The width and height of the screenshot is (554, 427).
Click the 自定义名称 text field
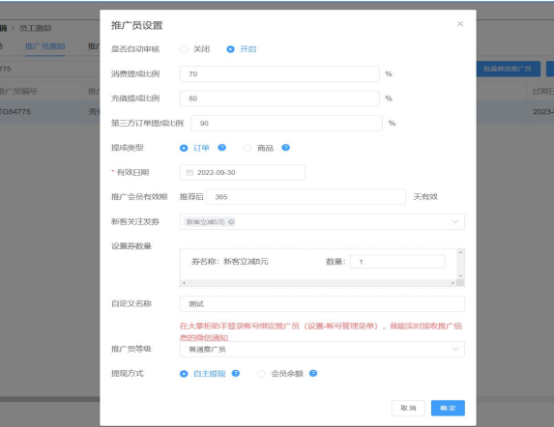click(322, 304)
